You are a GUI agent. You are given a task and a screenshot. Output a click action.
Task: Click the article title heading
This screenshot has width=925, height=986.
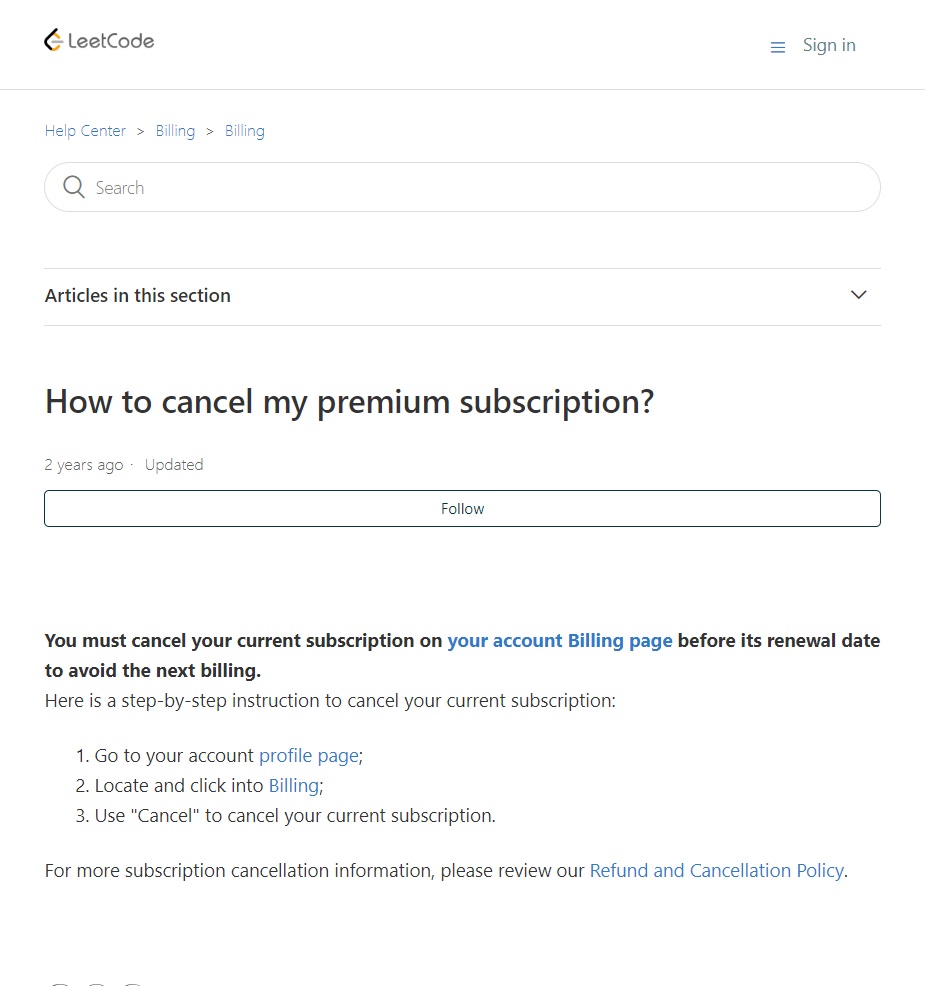(x=349, y=402)
